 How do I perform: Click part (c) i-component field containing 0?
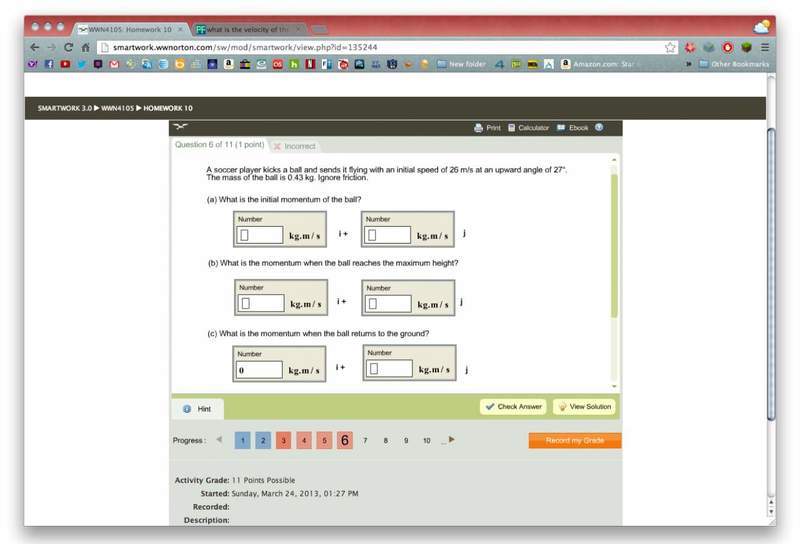point(259,370)
